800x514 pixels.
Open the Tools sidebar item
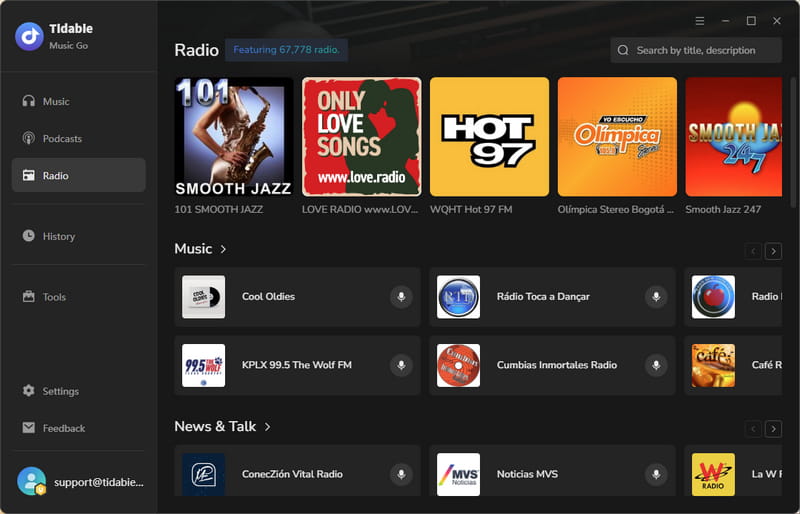(79, 297)
